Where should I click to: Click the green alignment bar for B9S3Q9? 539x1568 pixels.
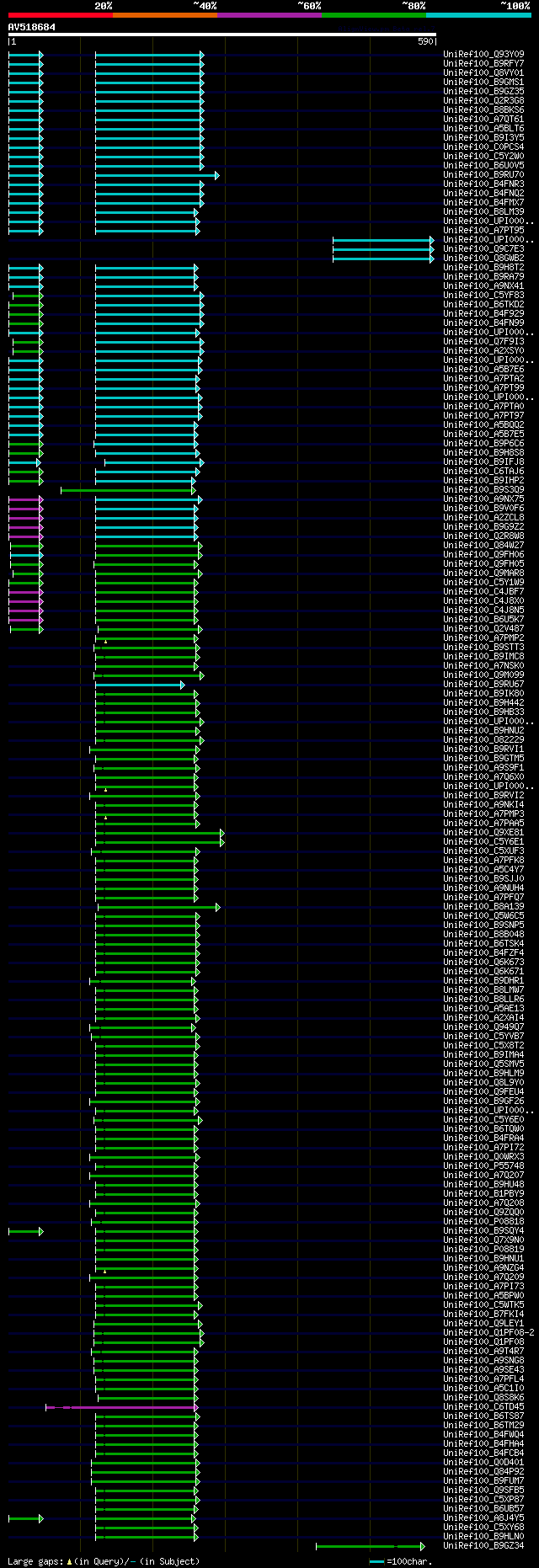pyautogui.click(x=128, y=490)
